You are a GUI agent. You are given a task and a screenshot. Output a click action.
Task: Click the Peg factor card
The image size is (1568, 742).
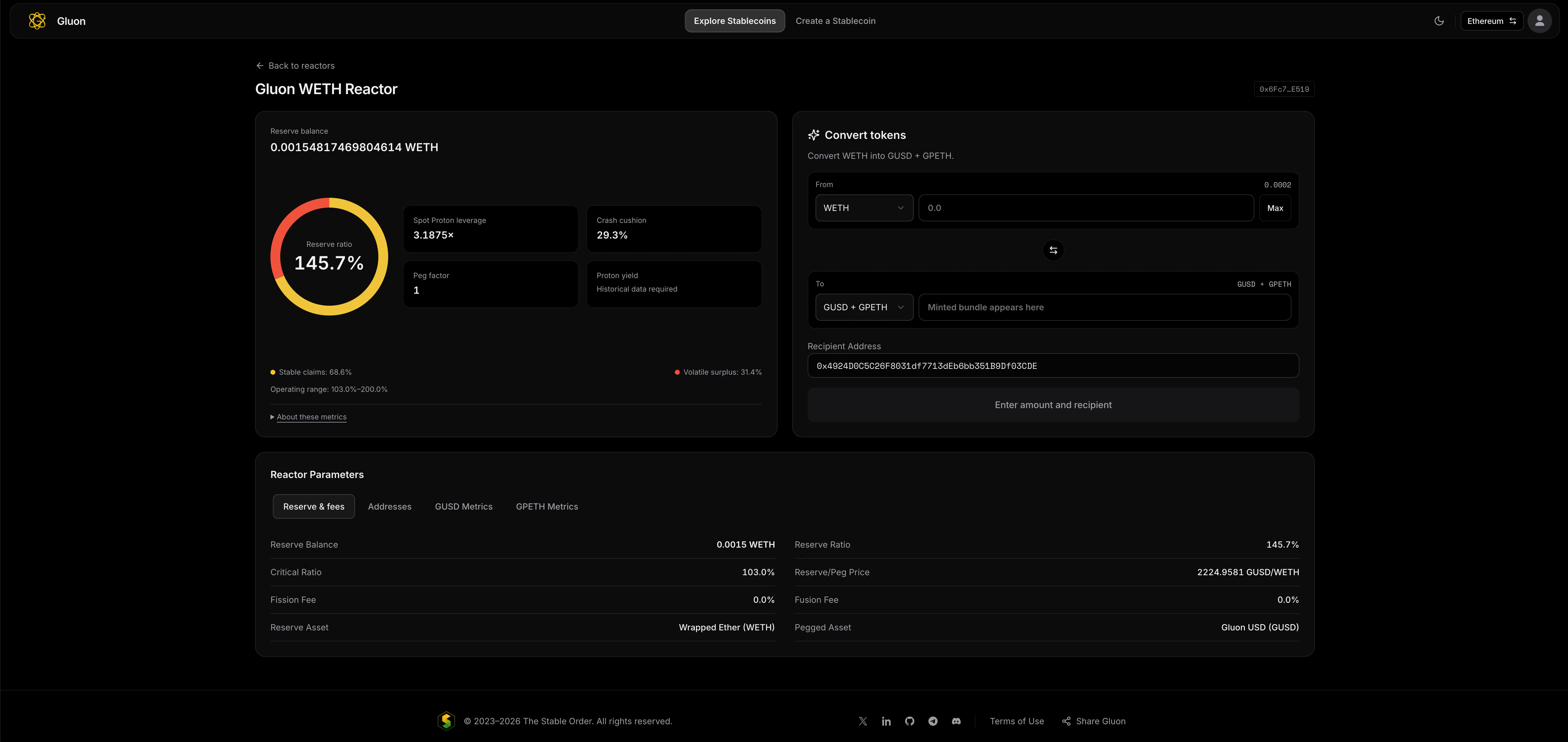(x=491, y=284)
